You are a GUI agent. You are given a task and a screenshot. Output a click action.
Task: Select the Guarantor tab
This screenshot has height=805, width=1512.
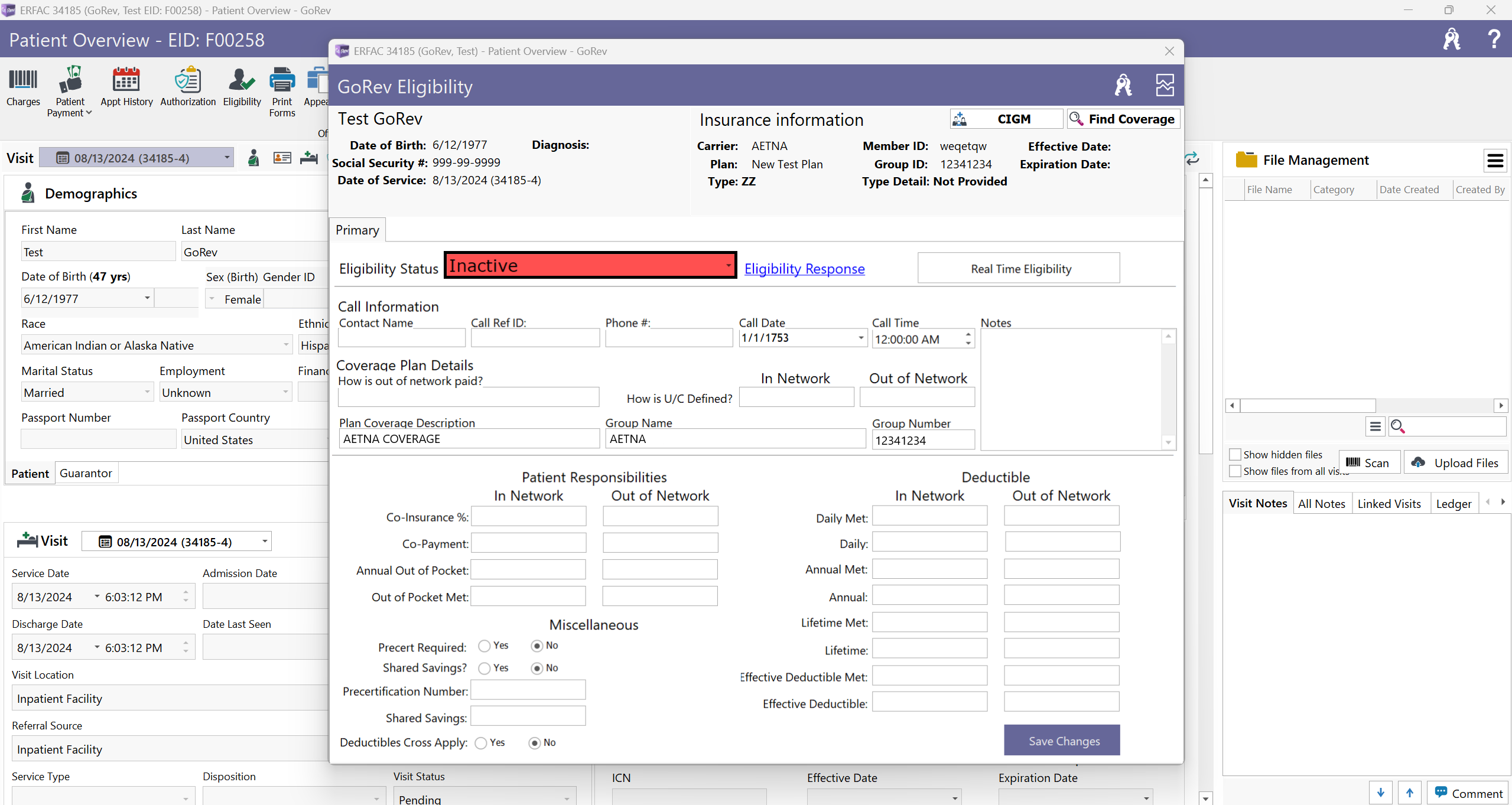tap(86, 473)
